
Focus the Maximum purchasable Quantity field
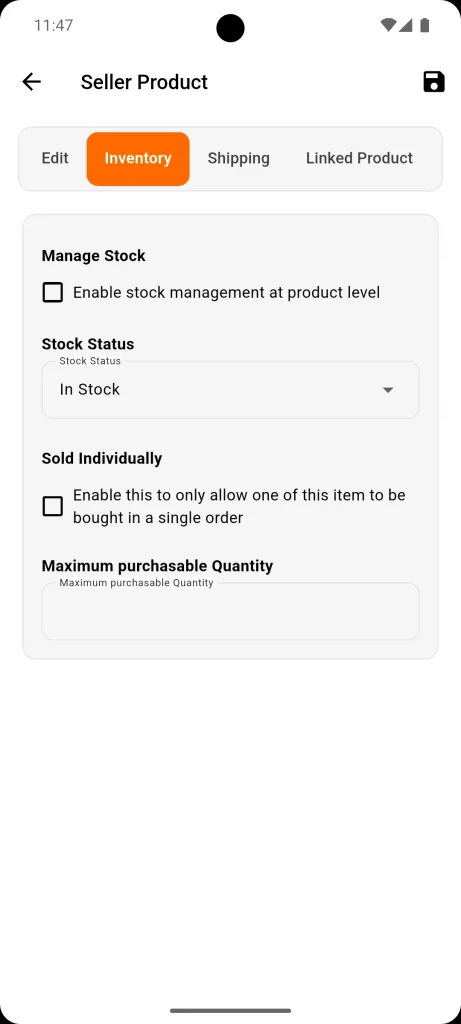pyautogui.click(x=230, y=611)
